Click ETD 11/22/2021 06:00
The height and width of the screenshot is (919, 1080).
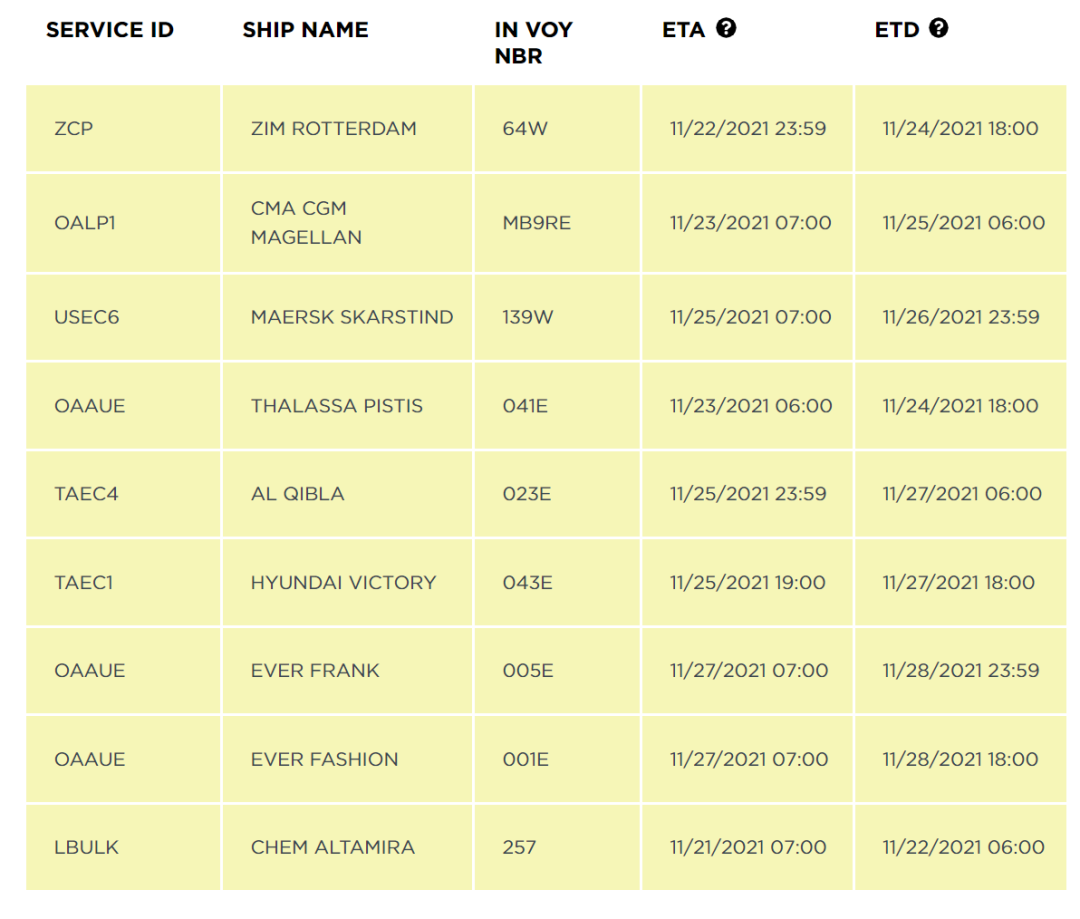click(x=964, y=848)
